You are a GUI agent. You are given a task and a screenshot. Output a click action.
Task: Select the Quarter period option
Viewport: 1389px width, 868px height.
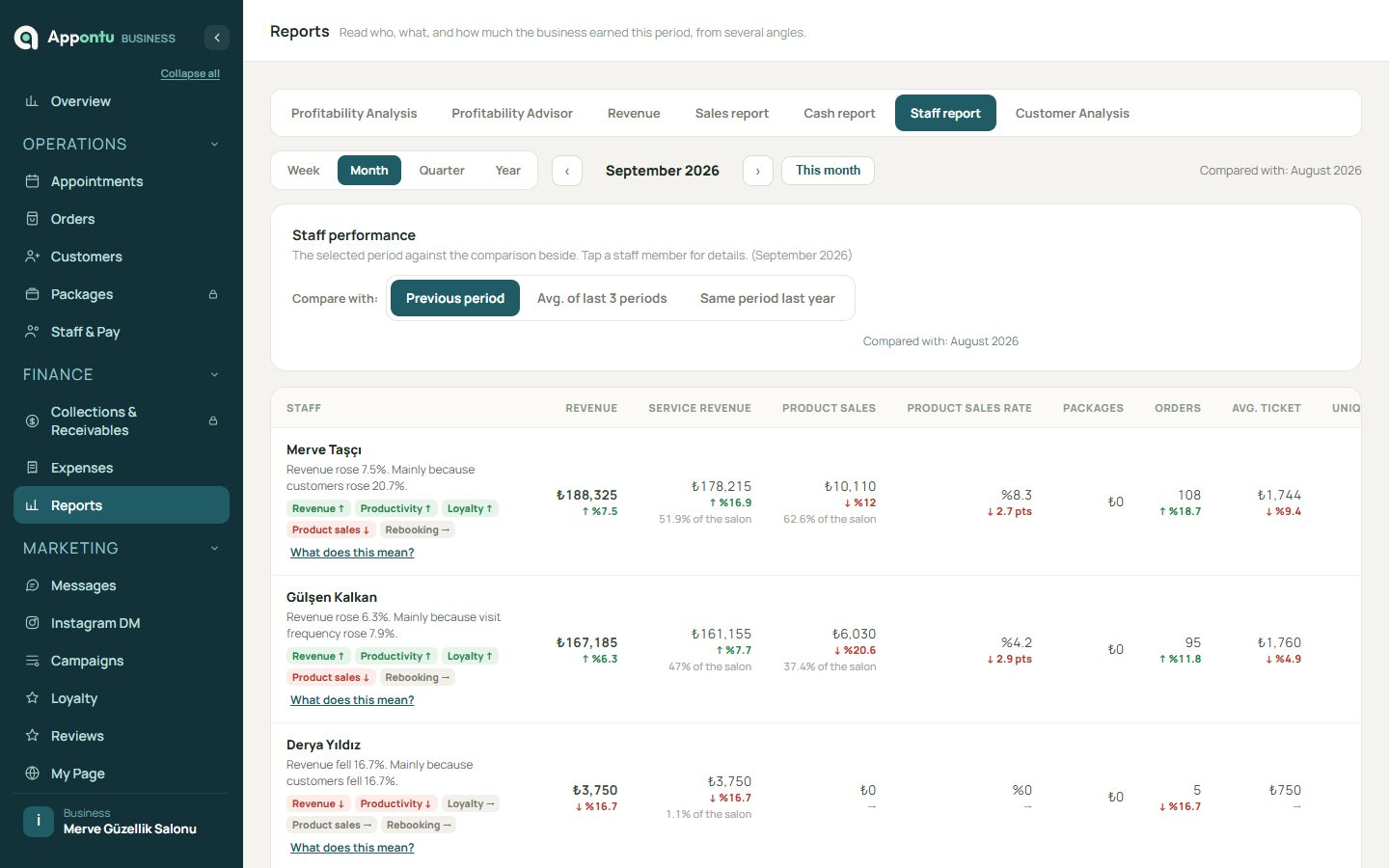click(x=442, y=171)
